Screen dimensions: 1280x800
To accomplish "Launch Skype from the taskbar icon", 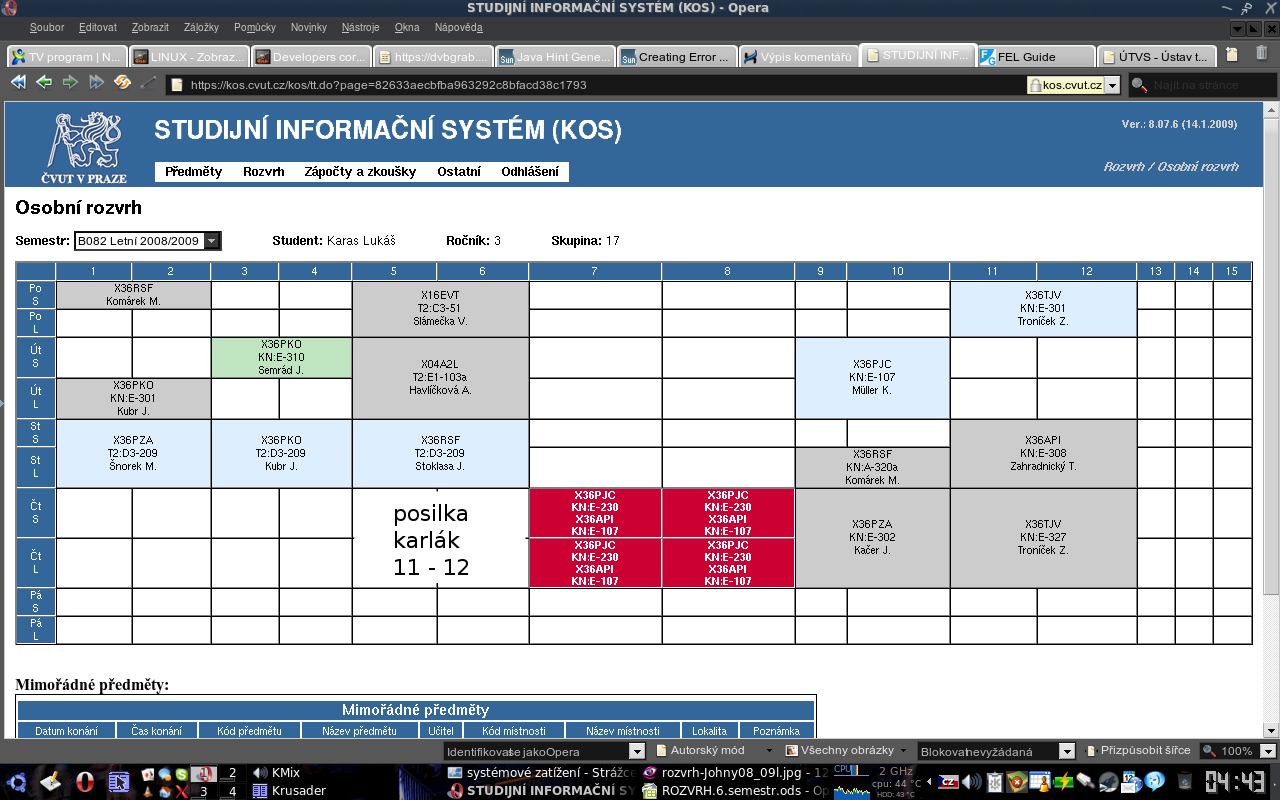I will pyautogui.click(x=182, y=774).
